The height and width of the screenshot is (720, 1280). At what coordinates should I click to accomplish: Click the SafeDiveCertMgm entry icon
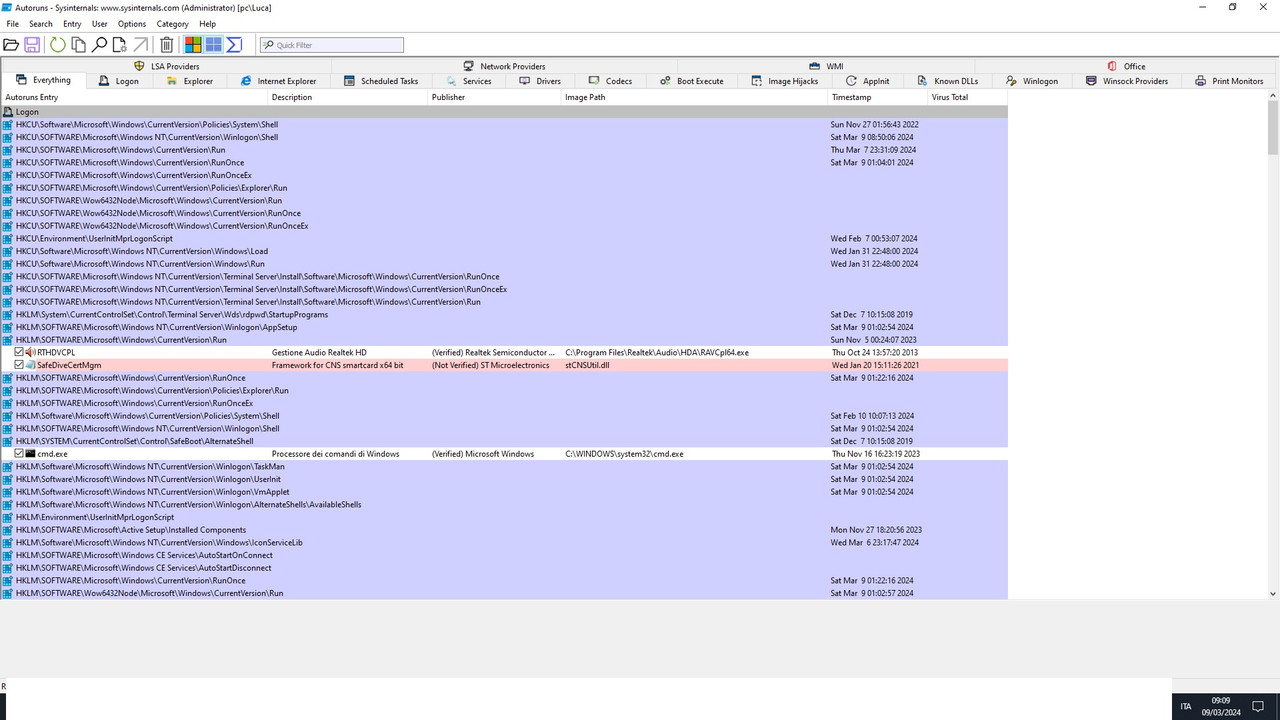(31, 365)
